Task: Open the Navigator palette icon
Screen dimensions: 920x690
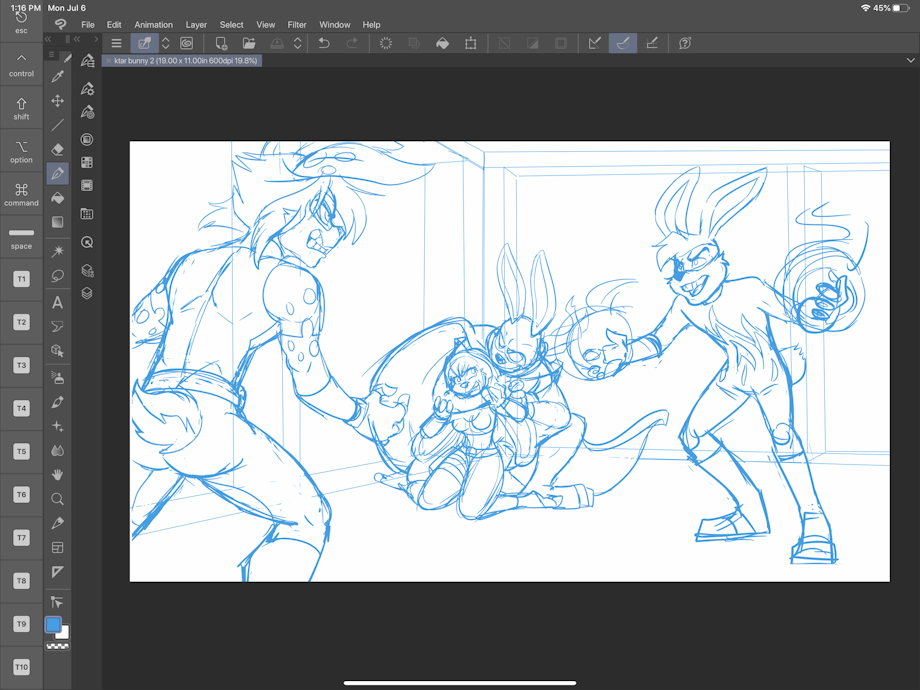Action: [87, 242]
